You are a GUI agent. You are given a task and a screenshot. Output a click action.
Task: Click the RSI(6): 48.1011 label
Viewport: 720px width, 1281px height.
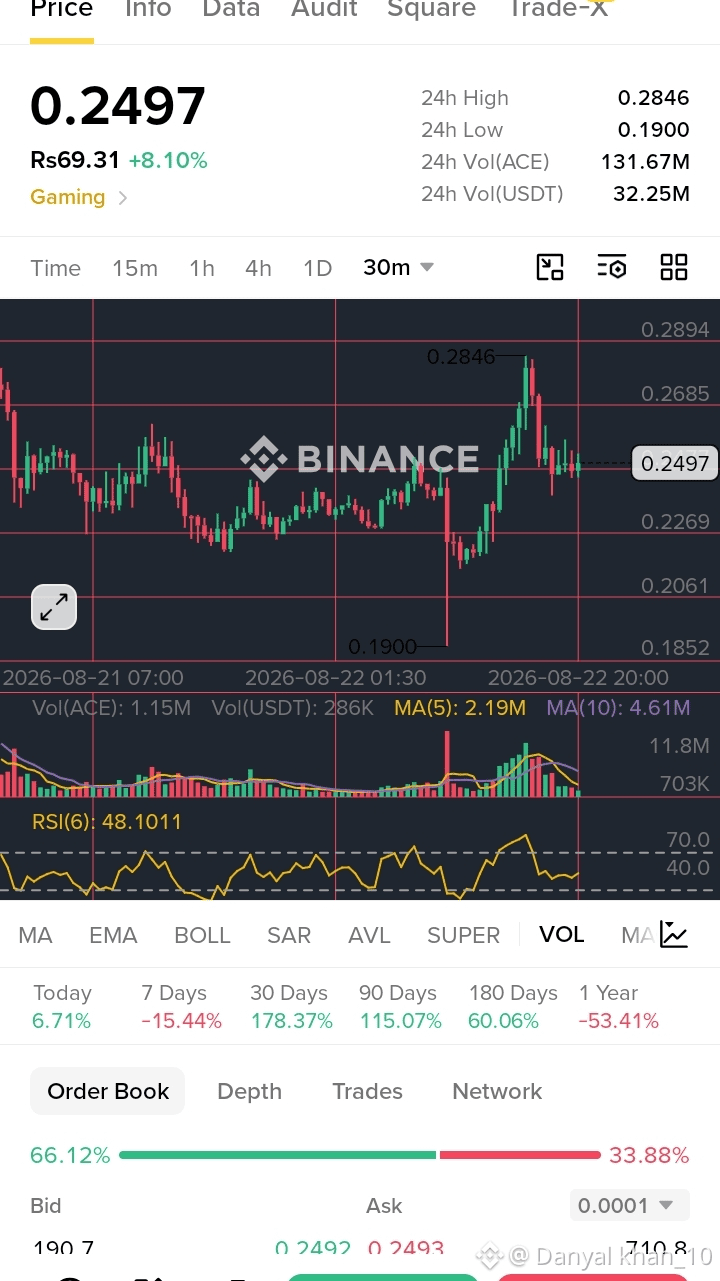pos(107,822)
